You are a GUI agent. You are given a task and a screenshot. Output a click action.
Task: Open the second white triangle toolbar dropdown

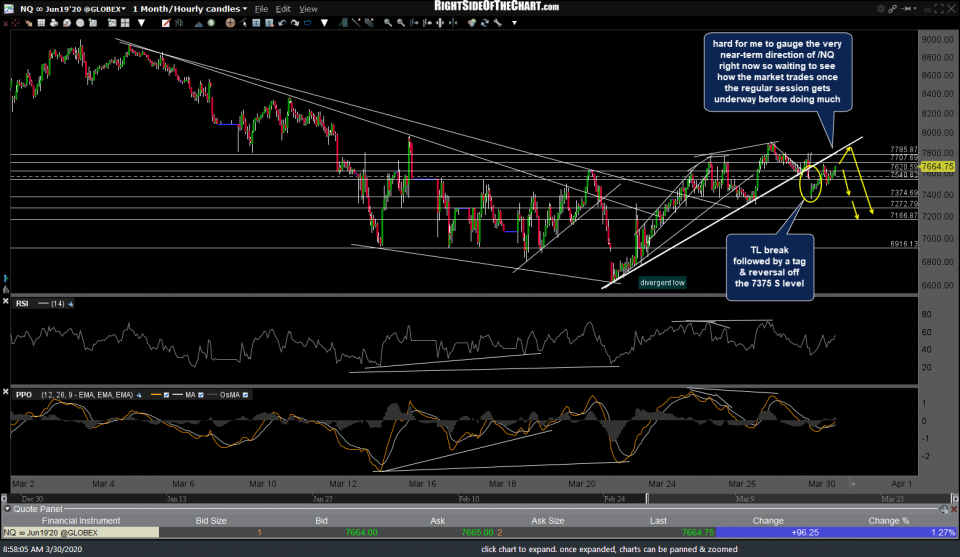point(324,23)
